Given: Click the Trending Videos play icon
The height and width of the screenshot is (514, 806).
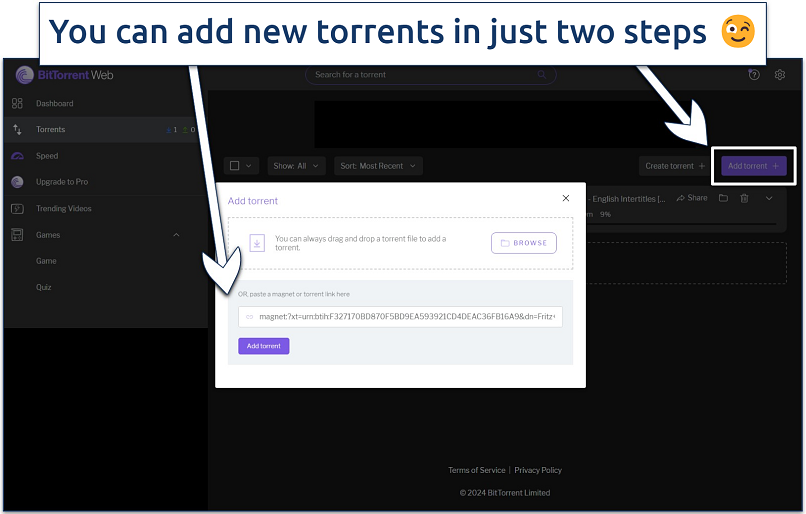Looking at the screenshot, I should coord(17,209).
